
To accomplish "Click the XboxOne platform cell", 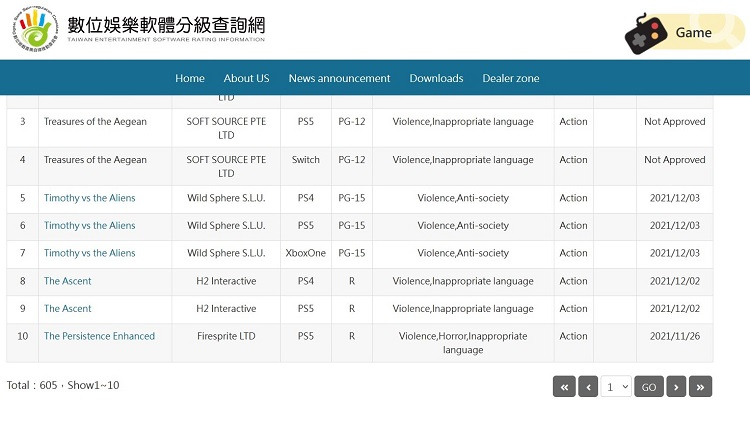I will (306, 253).
